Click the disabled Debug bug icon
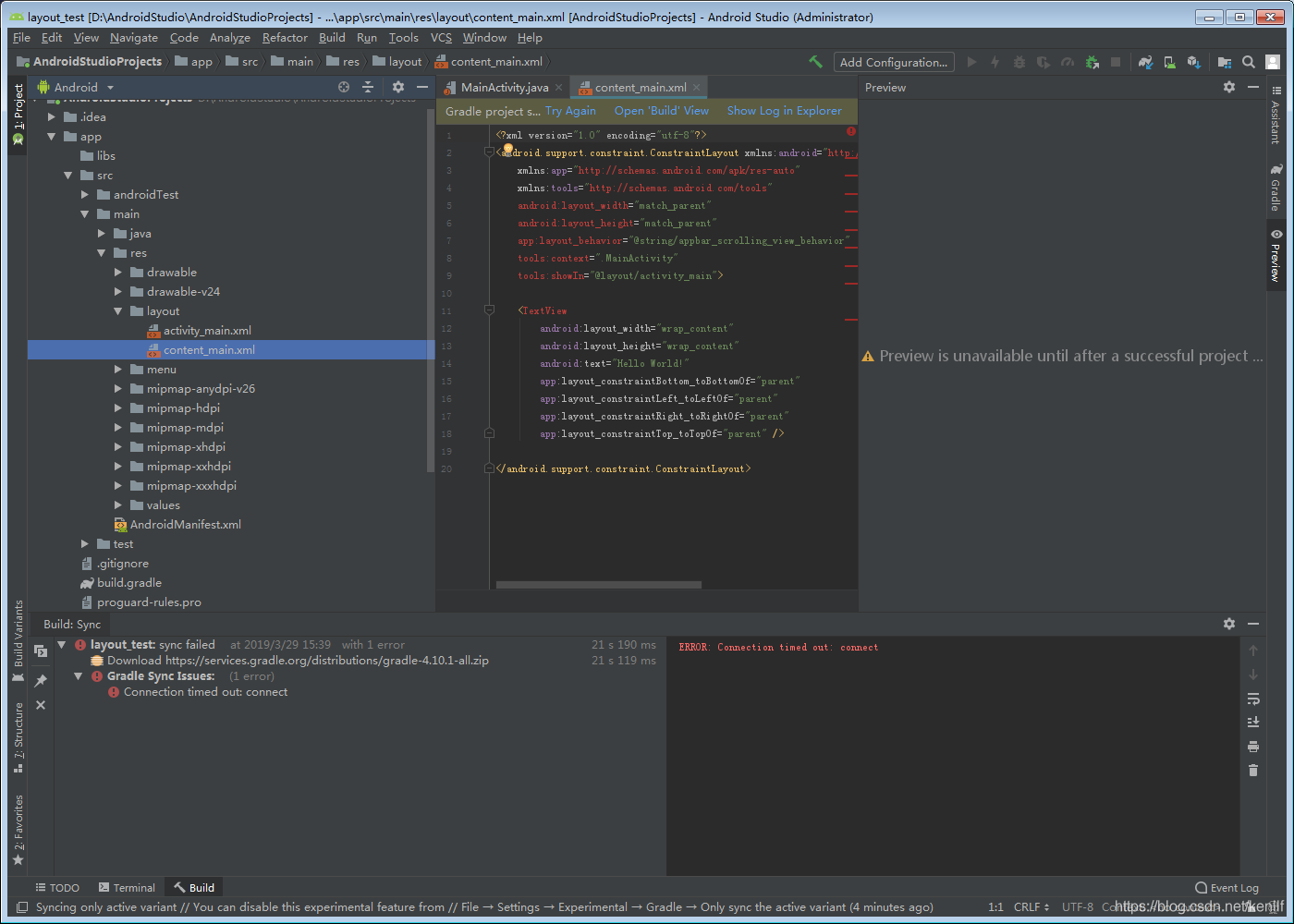This screenshot has height=924, width=1294. pyautogui.click(x=1019, y=62)
